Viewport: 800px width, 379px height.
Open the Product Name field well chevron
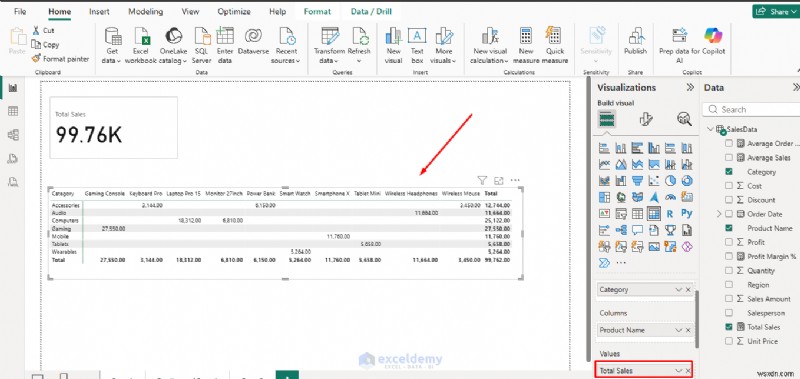coord(679,331)
